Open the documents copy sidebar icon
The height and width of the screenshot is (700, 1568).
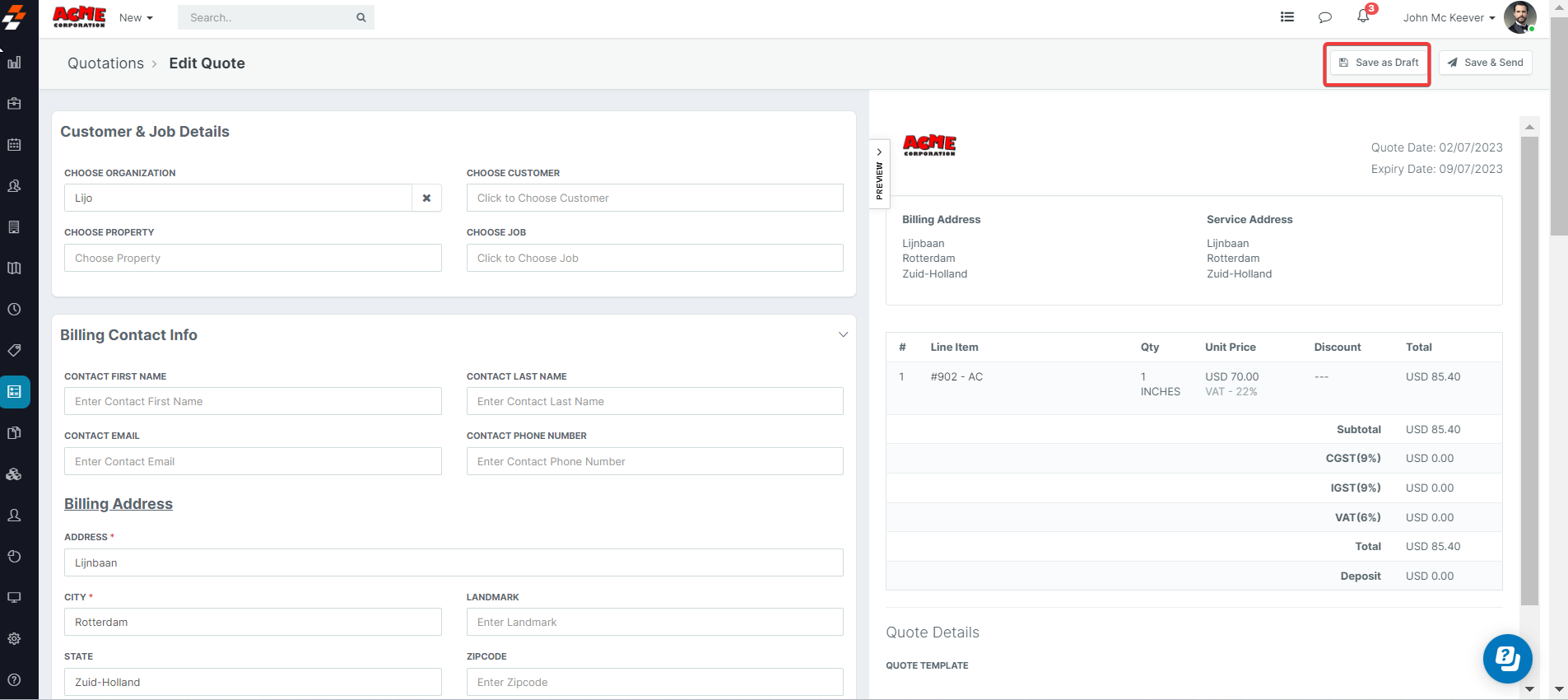(x=14, y=433)
